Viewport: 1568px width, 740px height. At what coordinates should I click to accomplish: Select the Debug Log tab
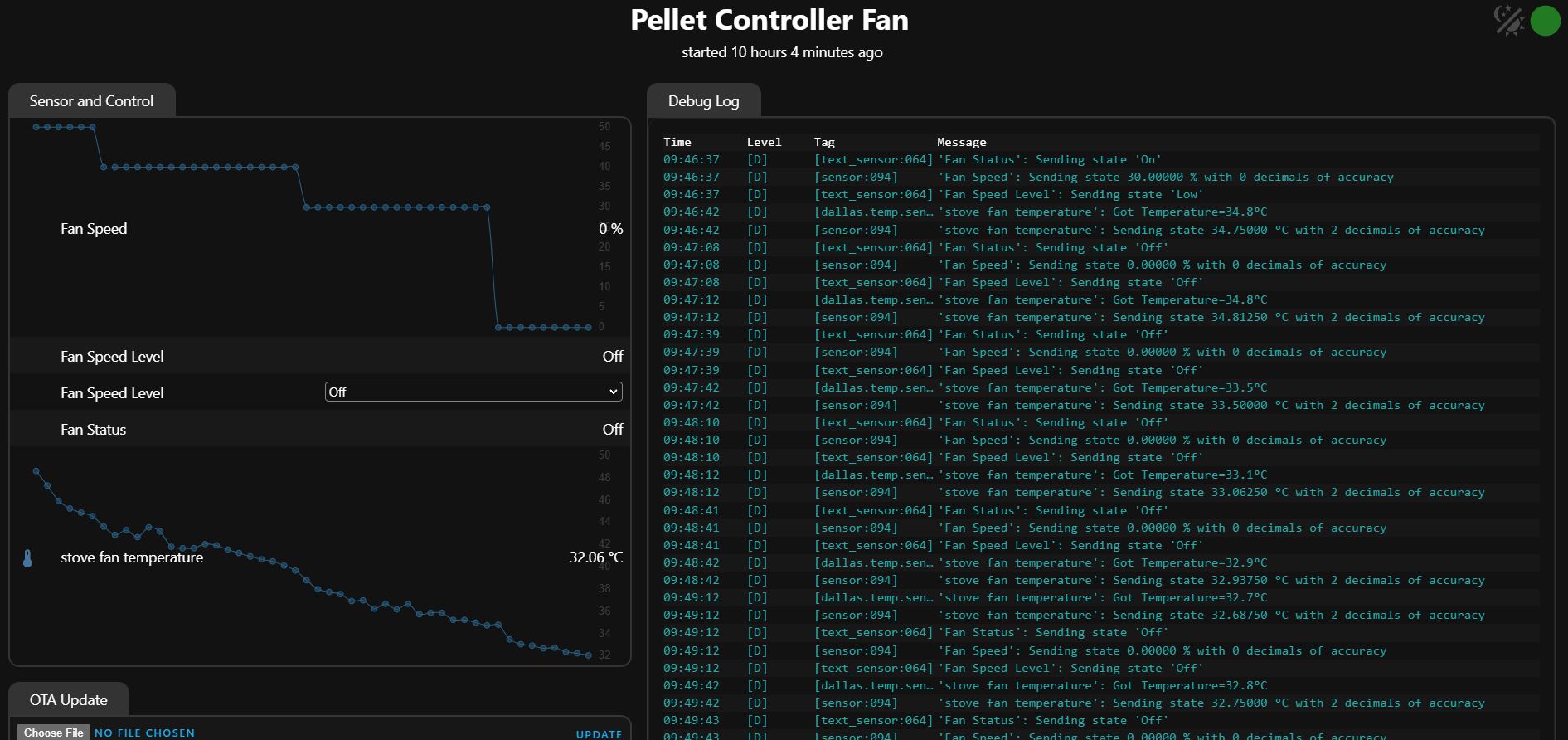click(x=704, y=100)
